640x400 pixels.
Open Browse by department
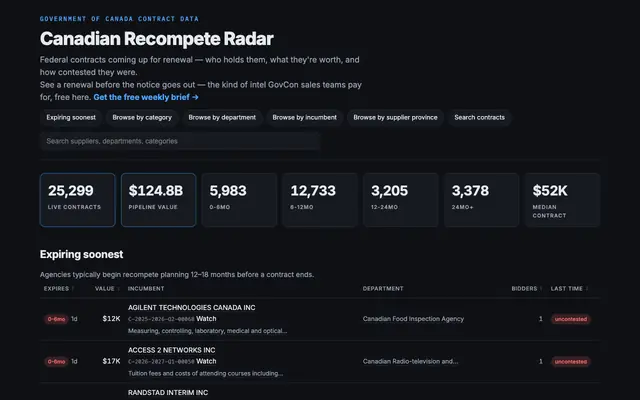click(x=222, y=118)
